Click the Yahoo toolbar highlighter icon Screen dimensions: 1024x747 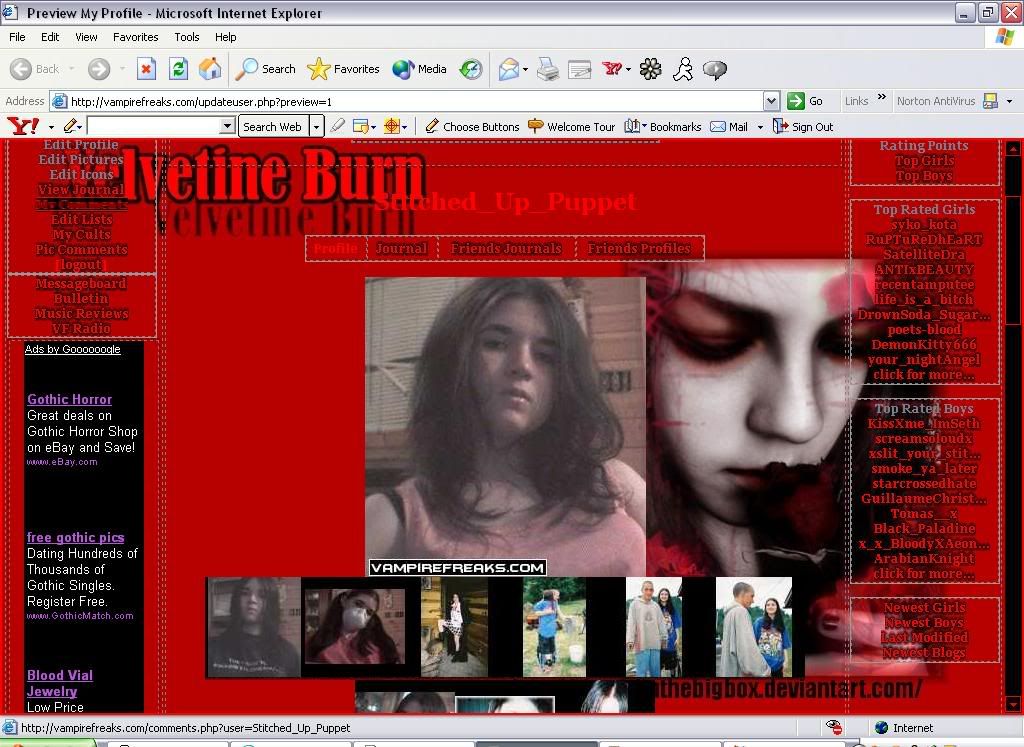(337, 125)
